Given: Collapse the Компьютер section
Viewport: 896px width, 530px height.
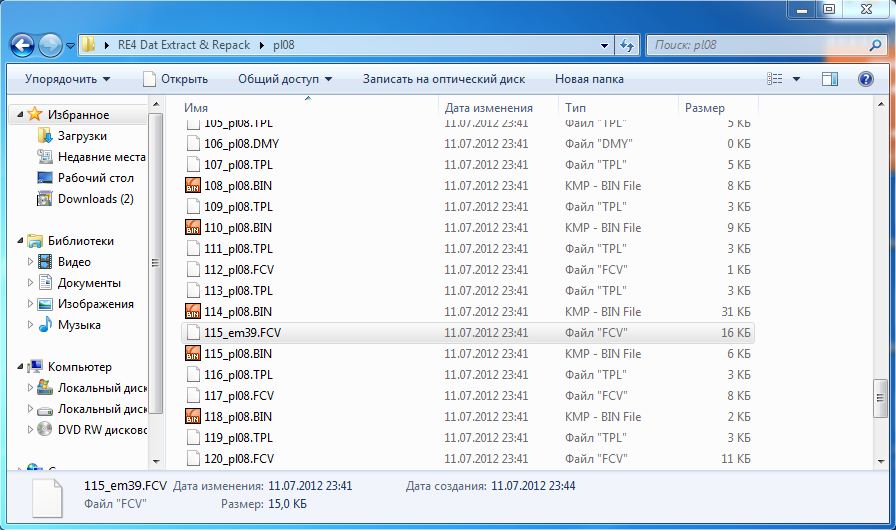Looking at the screenshot, I should click(x=20, y=367).
